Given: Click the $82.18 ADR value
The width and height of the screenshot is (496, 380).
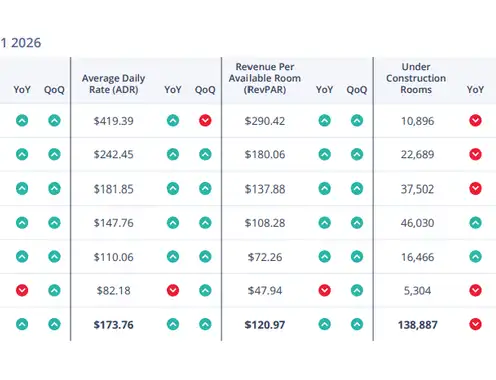Looking at the screenshot, I should pyautogui.click(x=113, y=291).
